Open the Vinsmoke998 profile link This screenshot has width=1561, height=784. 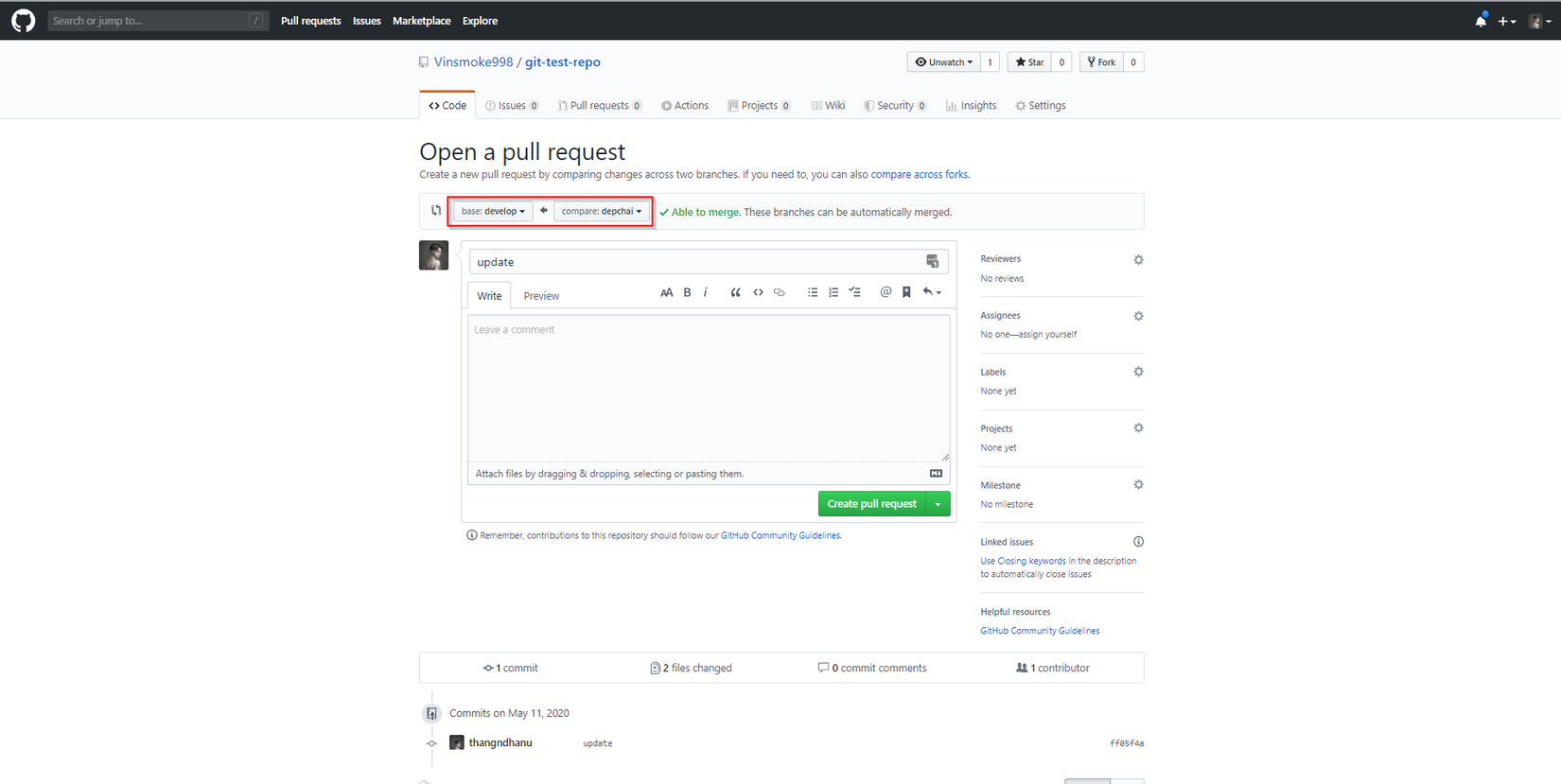(x=473, y=62)
